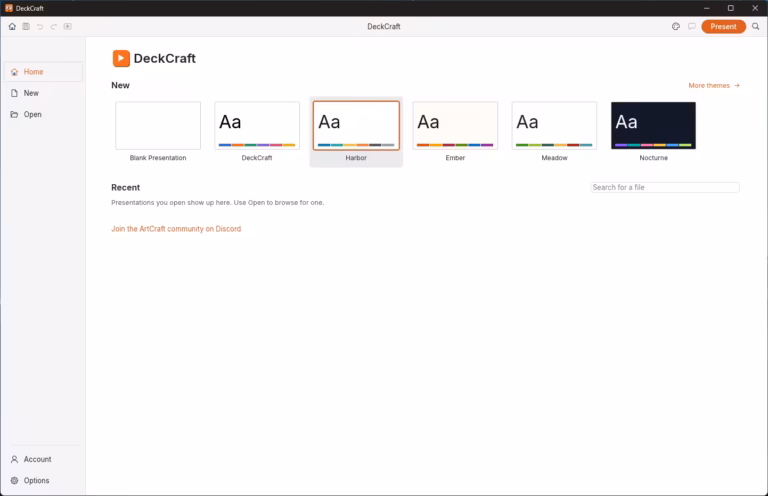Screen dimensions: 768x496
Task: Open Options in the sidebar
Action: click(x=43, y=480)
